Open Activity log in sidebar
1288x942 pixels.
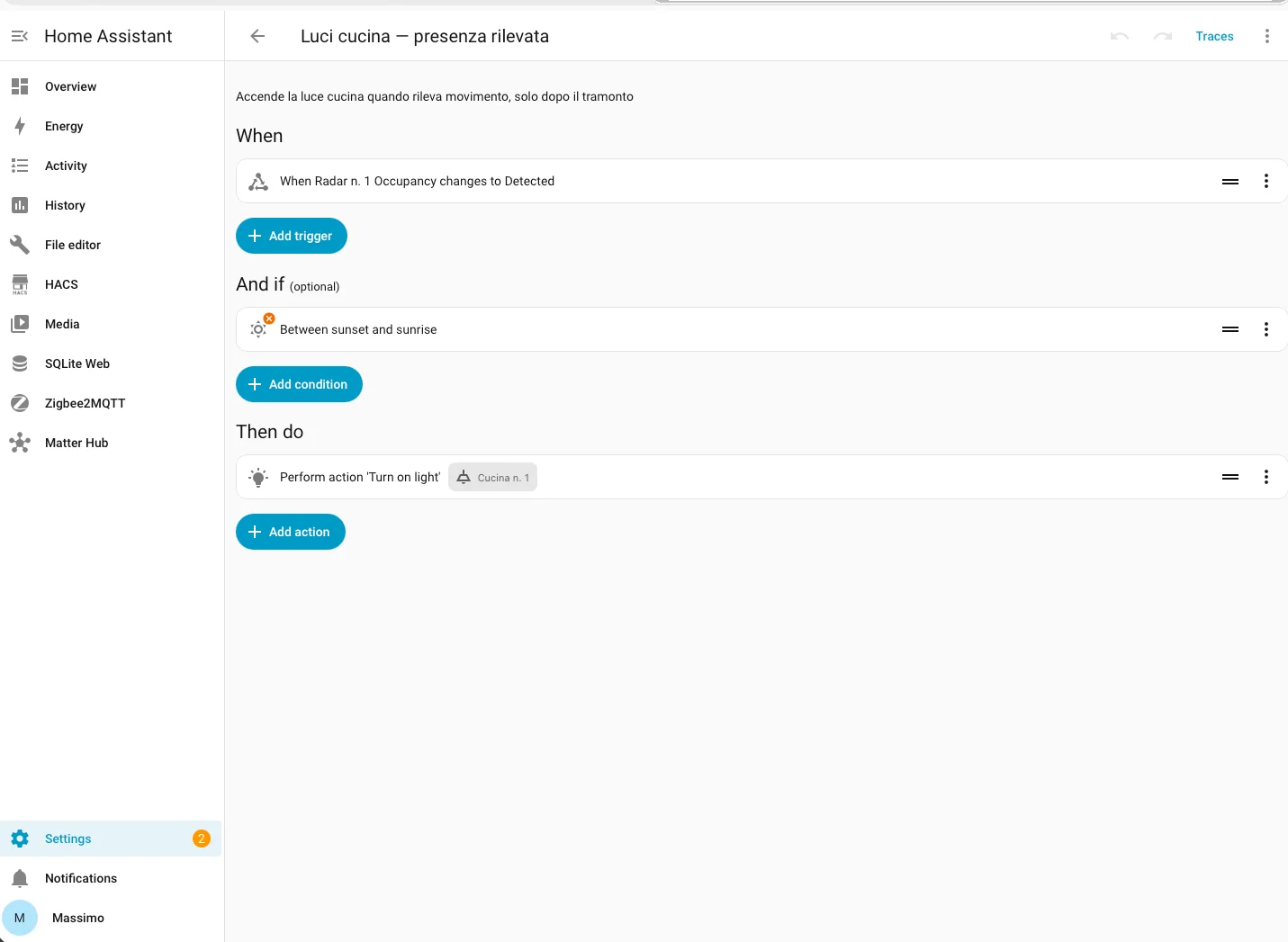[x=112, y=166]
